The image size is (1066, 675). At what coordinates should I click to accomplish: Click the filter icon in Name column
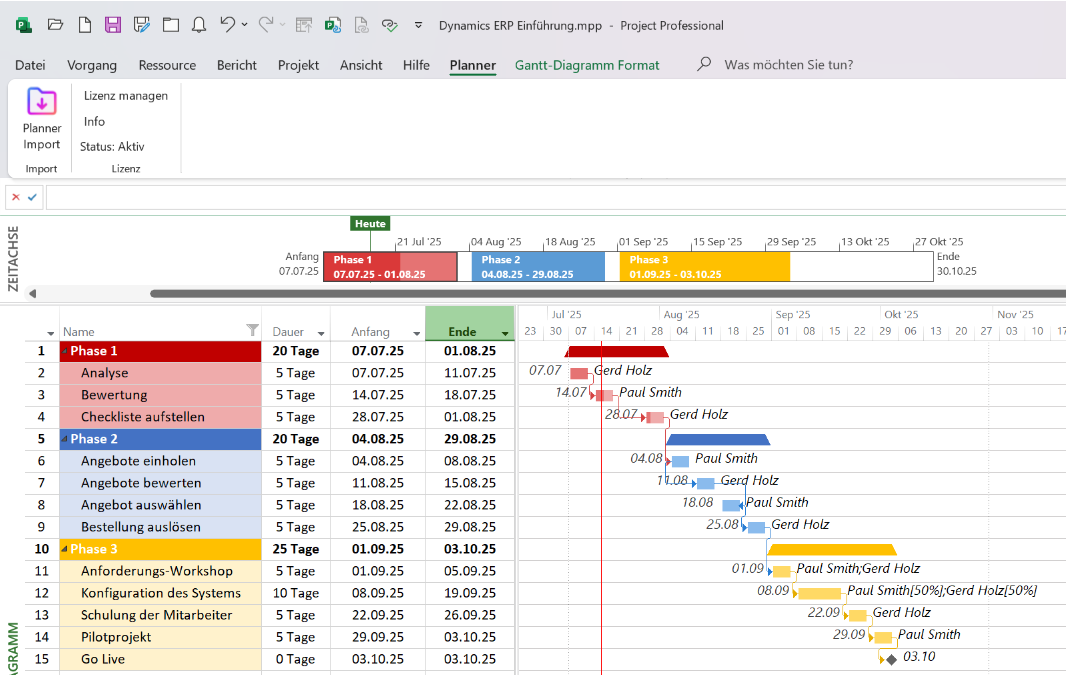pos(252,331)
